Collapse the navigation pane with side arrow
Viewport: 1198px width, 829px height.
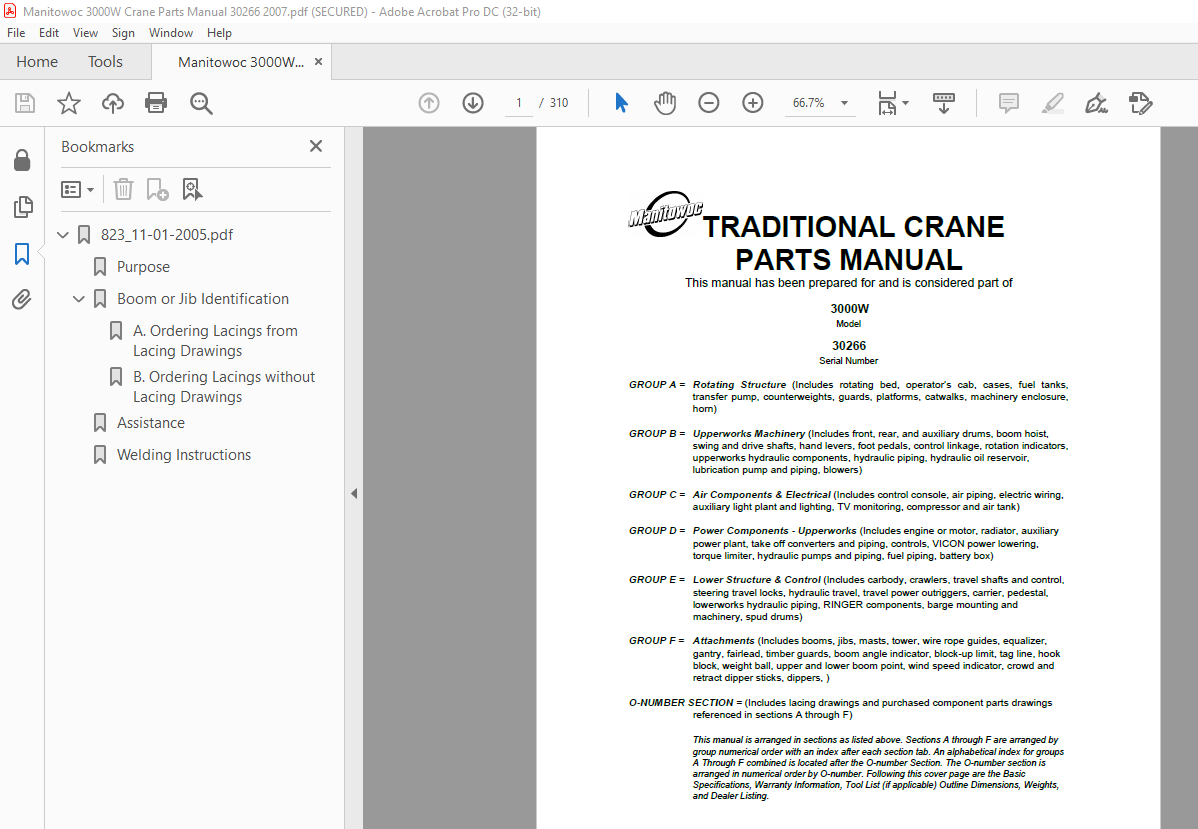(x=354, y=494)
